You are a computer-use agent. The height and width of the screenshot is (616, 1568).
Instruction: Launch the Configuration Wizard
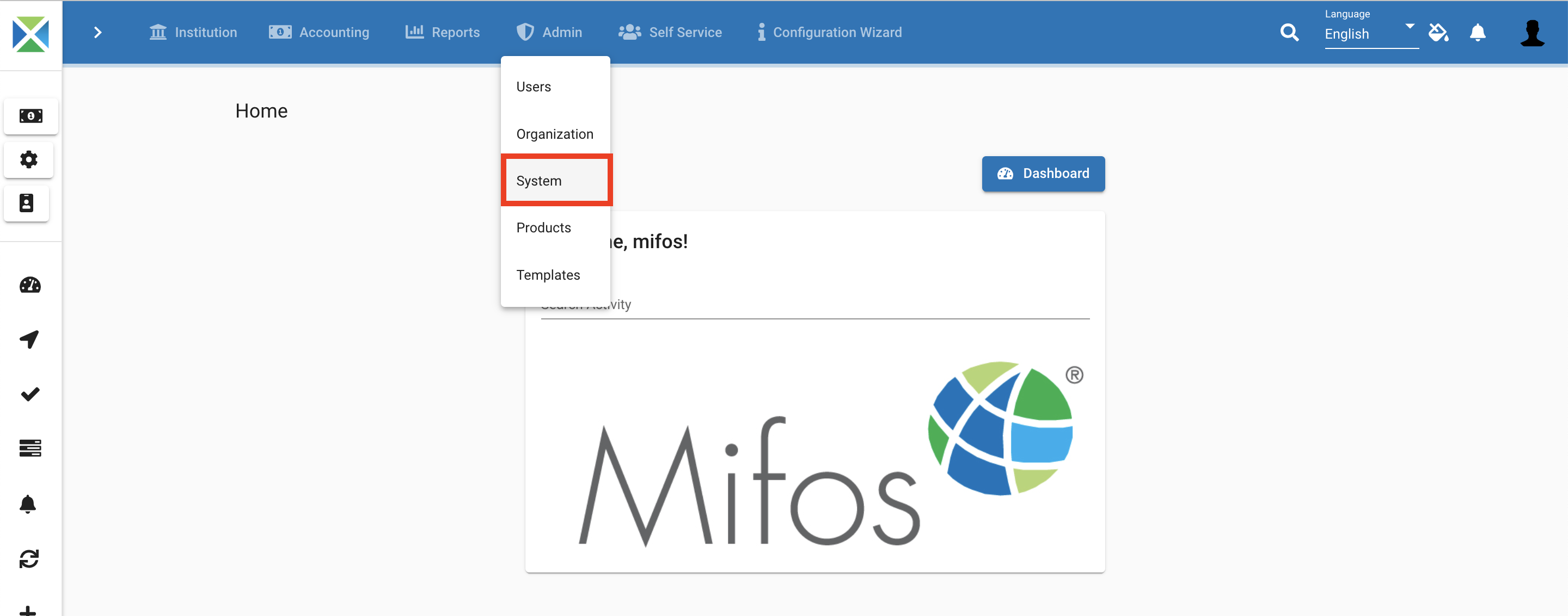coord(829,32)
